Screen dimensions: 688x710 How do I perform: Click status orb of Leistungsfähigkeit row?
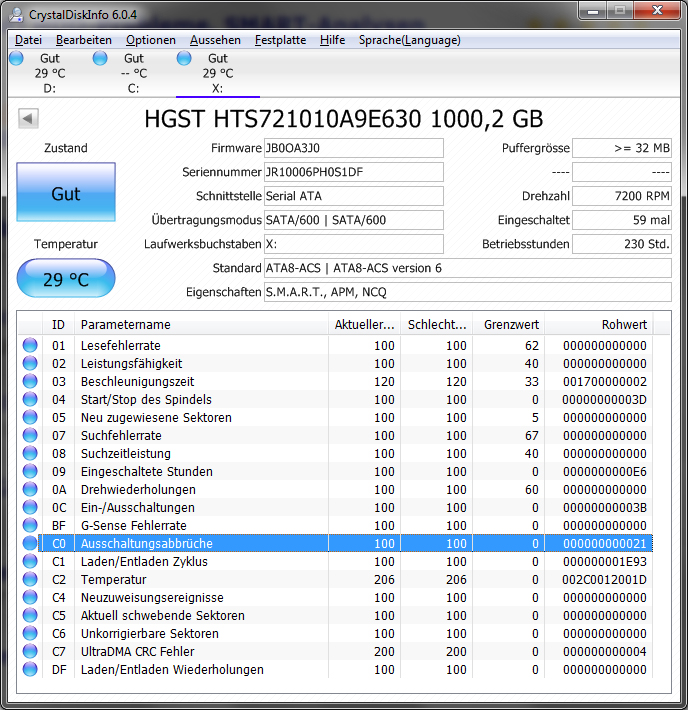[30, 363]
